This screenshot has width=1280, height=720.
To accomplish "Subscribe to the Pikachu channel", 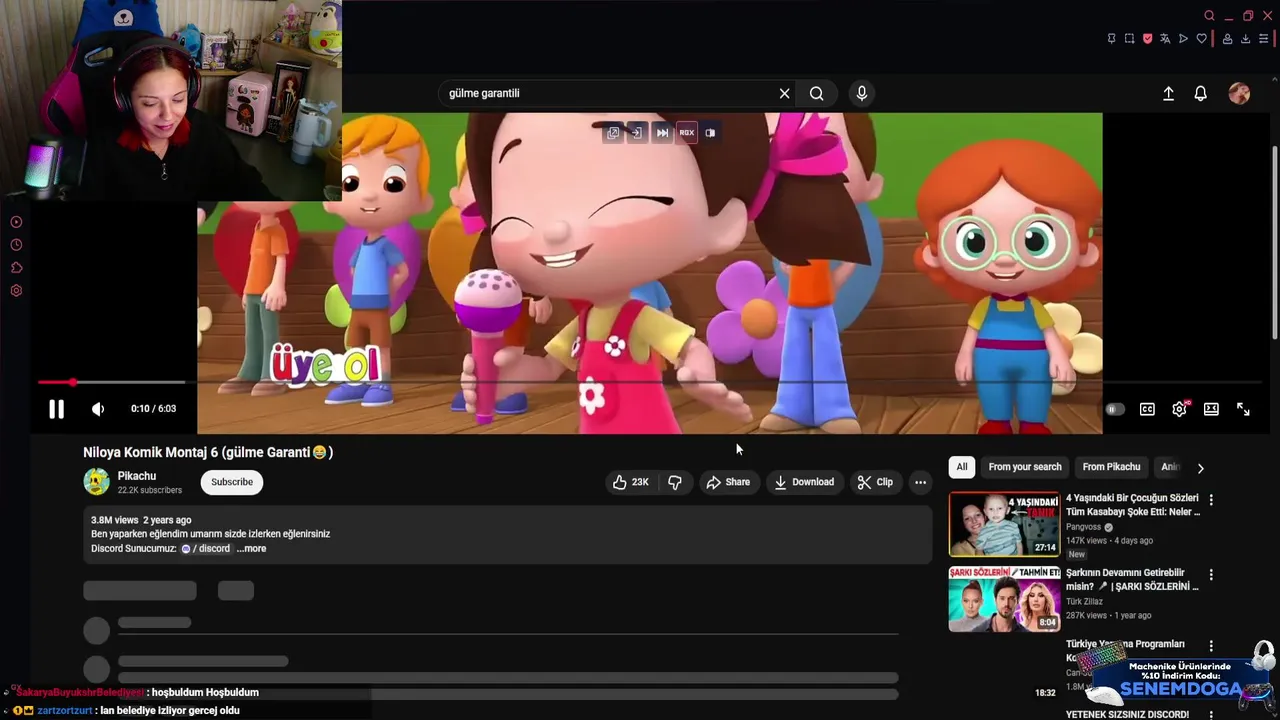I will [232, 482].
